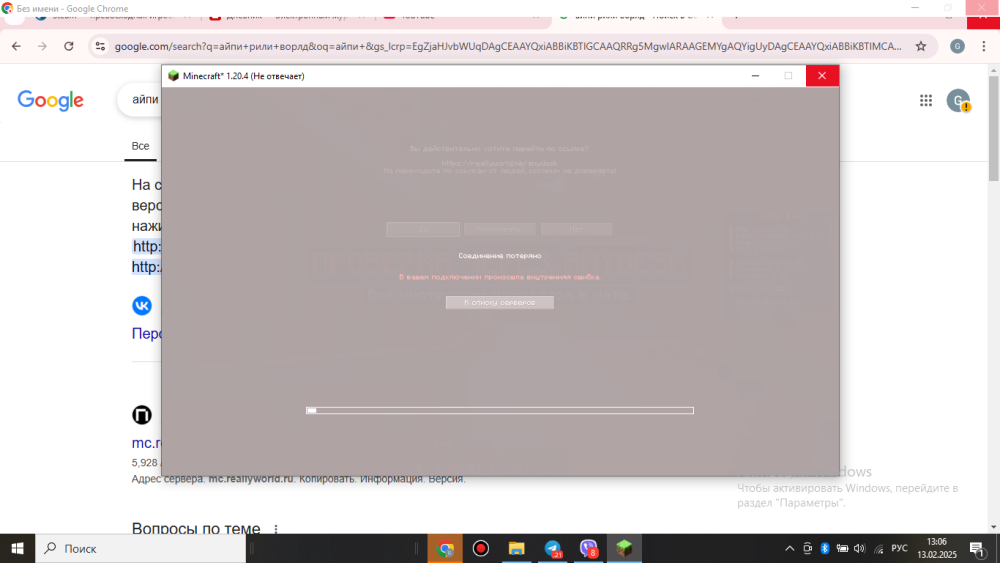
Task: Go forward in Chrome browser history
Action: pyautogui.click(x=42, y=46)
